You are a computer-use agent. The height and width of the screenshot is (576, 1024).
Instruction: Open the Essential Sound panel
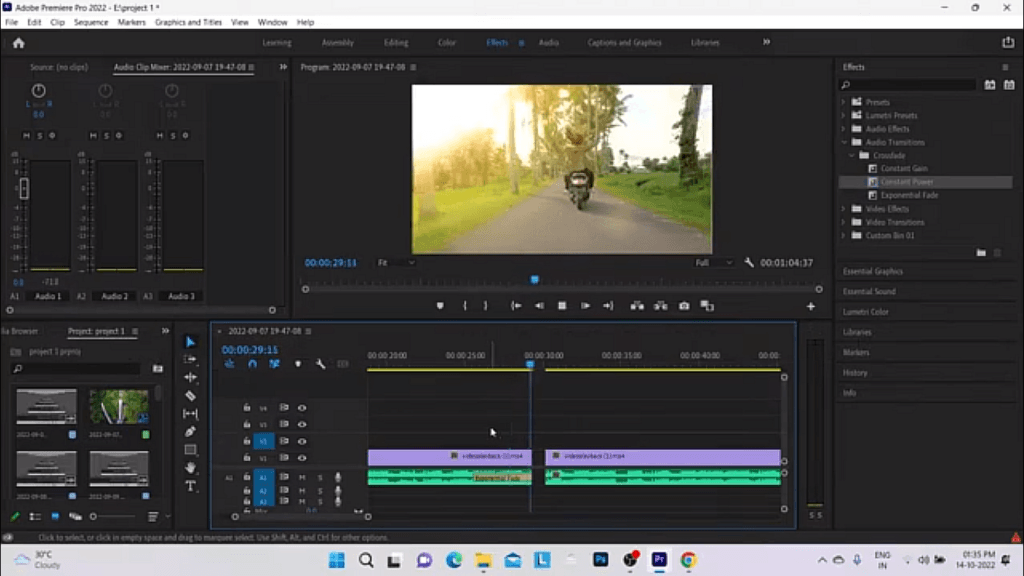pyautogui.click(x=869, y=292)
